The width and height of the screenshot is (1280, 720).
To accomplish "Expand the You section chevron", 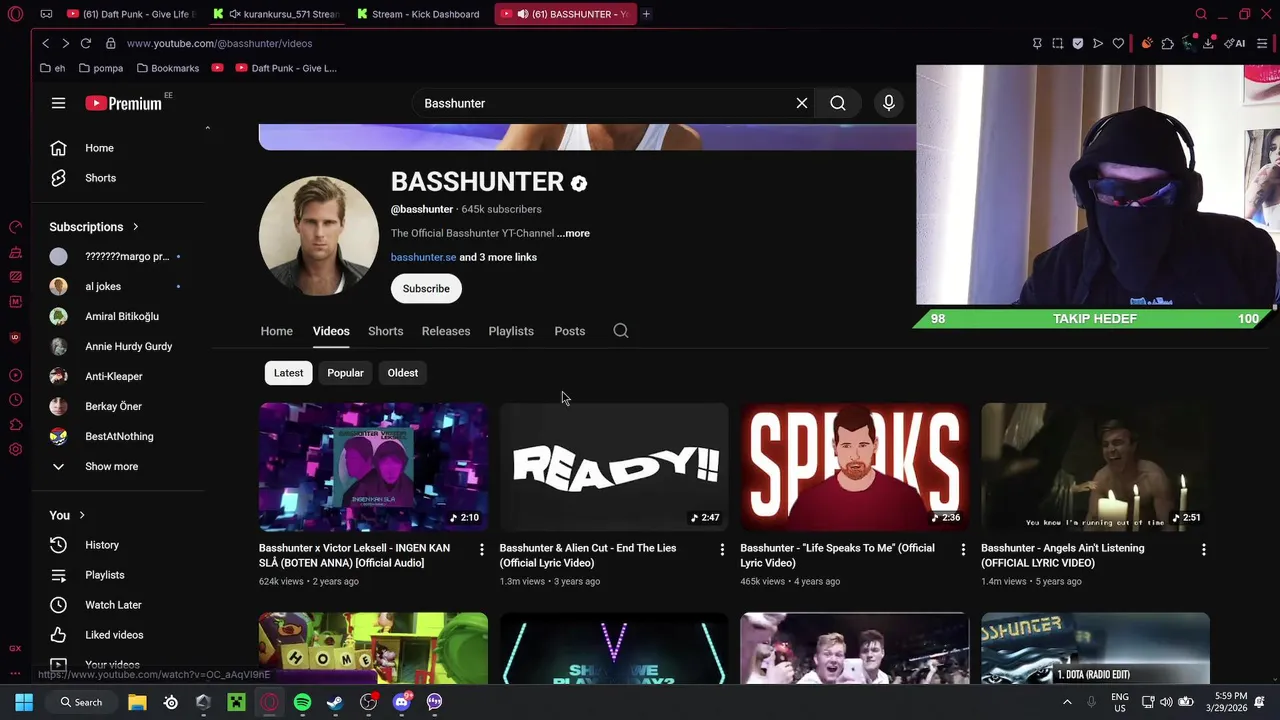I will coord(82,515).
